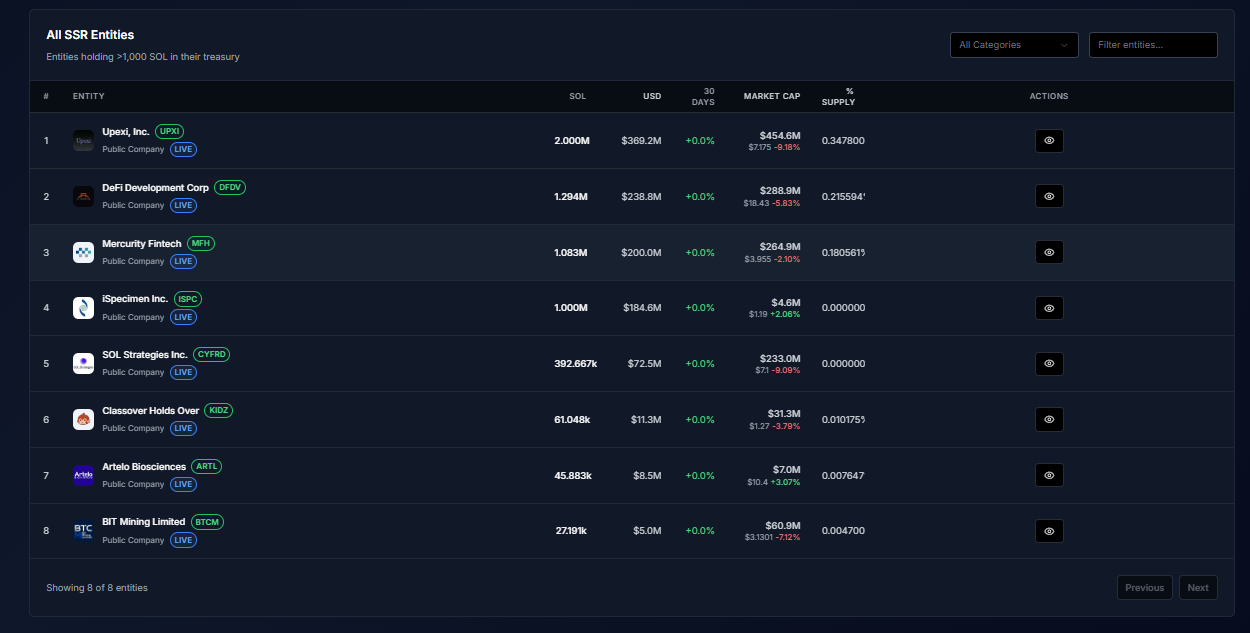The image size is (1250, 633).
Task: Select the $238.8M USD value
Action: point(641,197)
